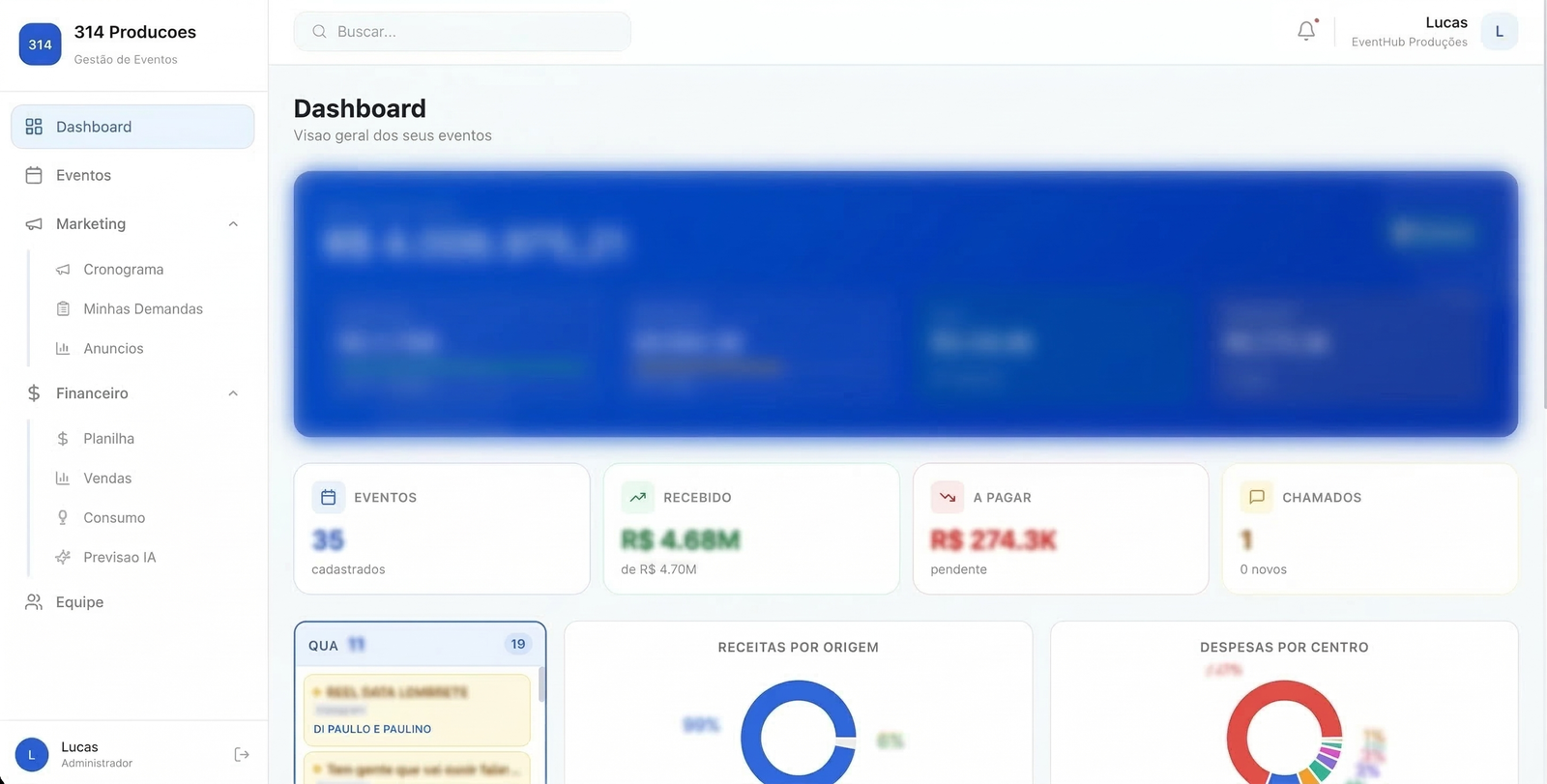
Task: Click the 314 logo badge
Action: 40,44
